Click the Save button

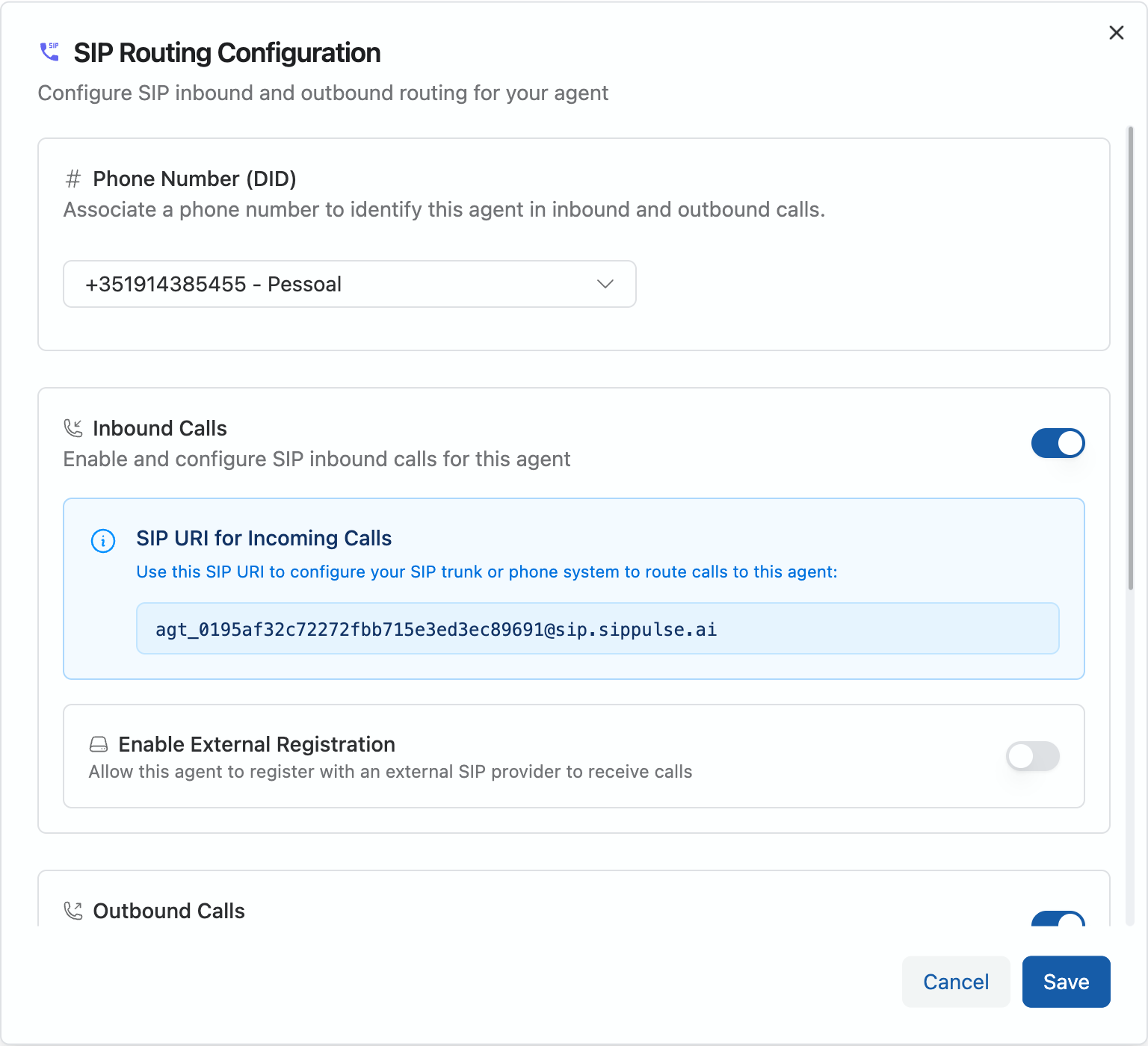(x=1066, y=981)
